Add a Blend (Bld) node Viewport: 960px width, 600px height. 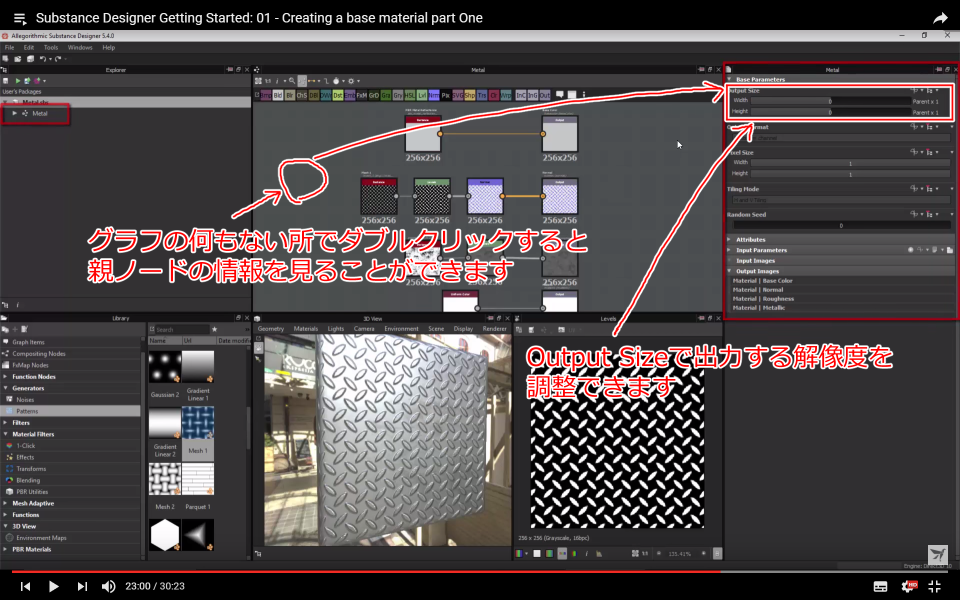coord(278,95)
